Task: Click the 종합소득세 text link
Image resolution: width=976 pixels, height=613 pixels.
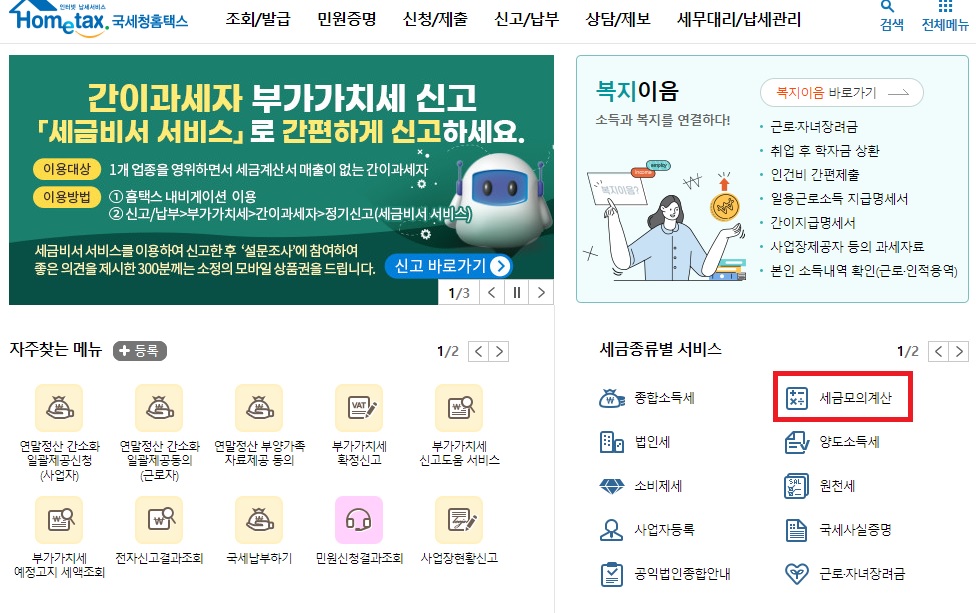Action: (664, 398)
